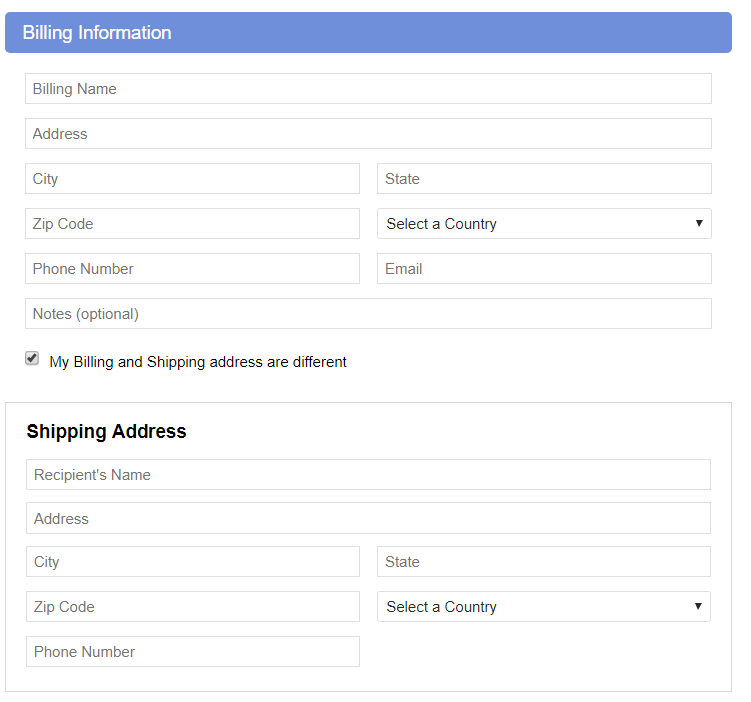Viewport: 751px width, 702px height.
Task: Click the Notes (optional) field
Action: 368,314
